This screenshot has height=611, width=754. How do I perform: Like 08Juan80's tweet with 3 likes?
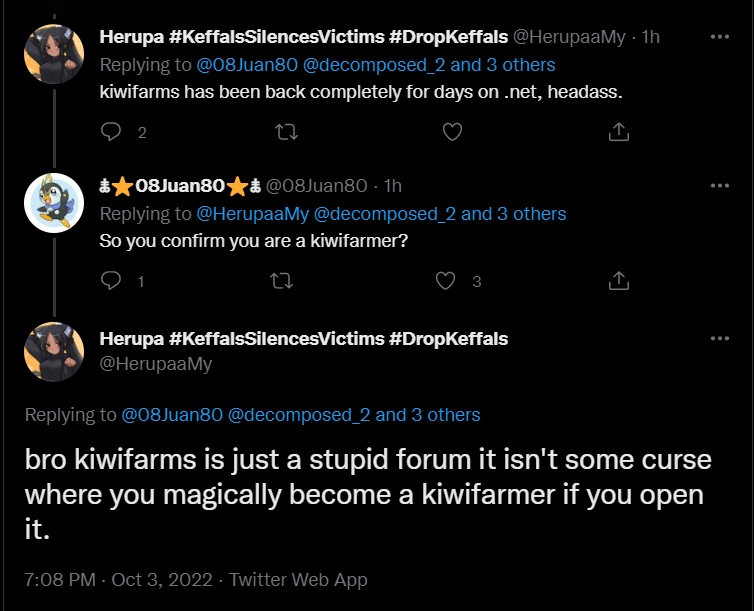[x=447, y=281]
